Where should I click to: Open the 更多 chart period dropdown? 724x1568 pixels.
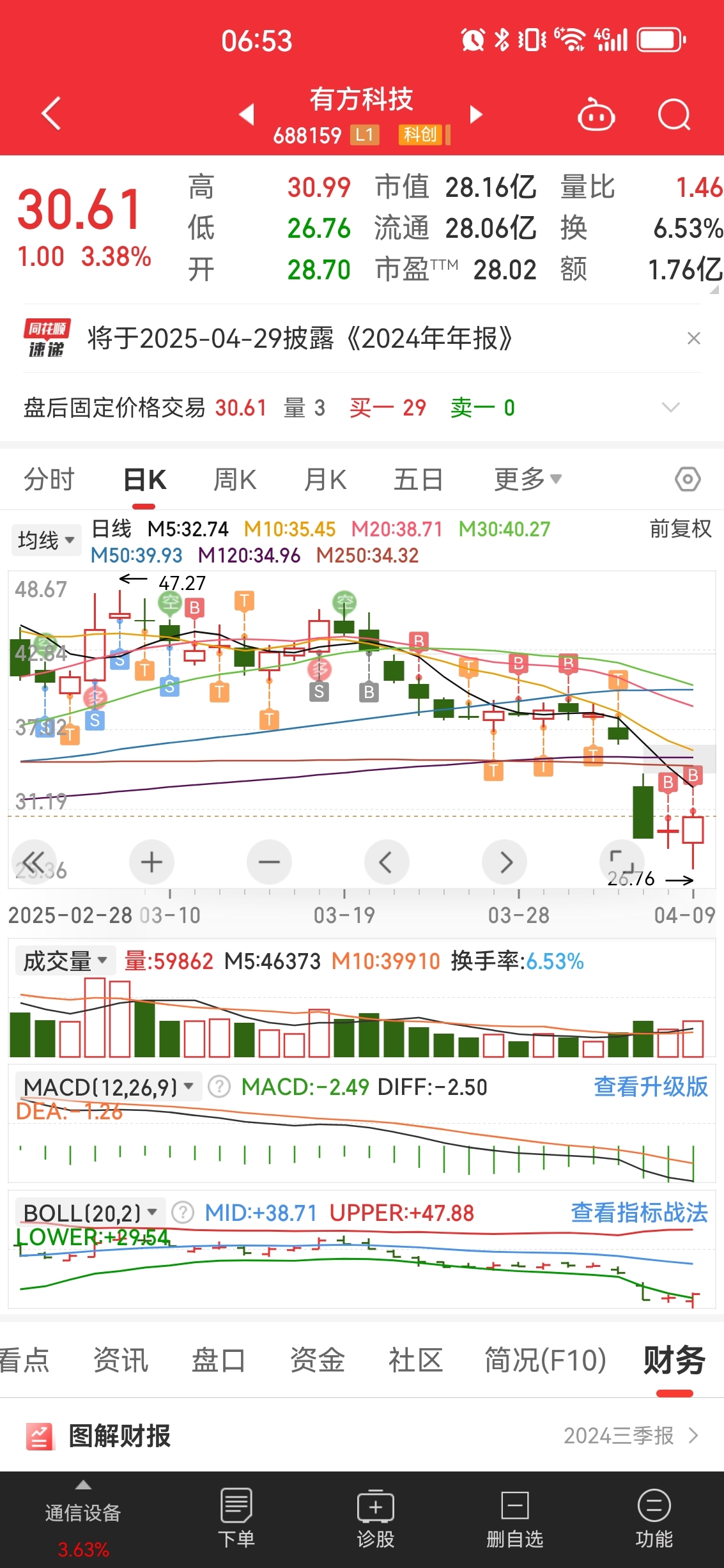click(x=528, y=479)
